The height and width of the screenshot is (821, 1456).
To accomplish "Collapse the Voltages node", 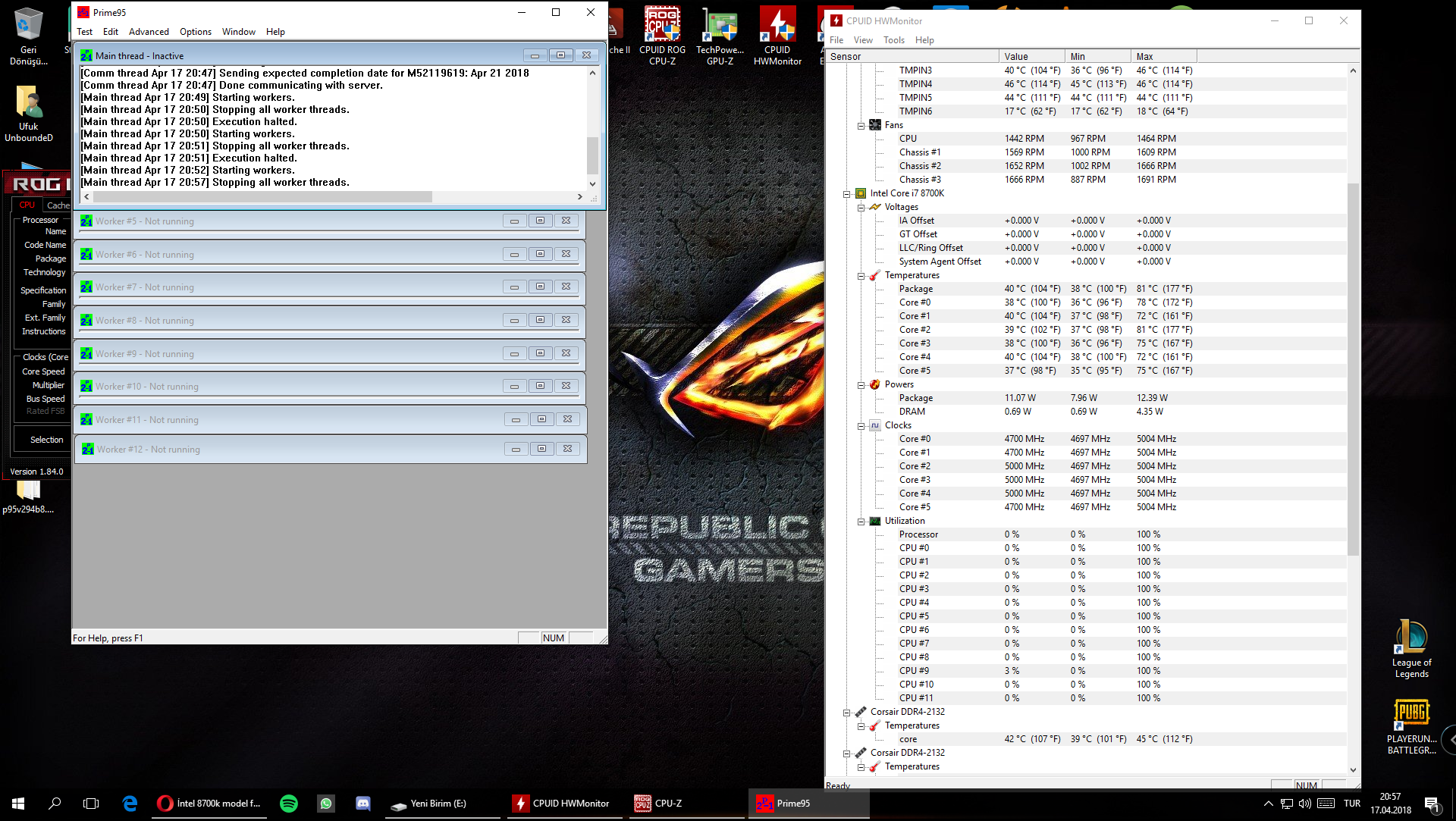I will (861, 208).
